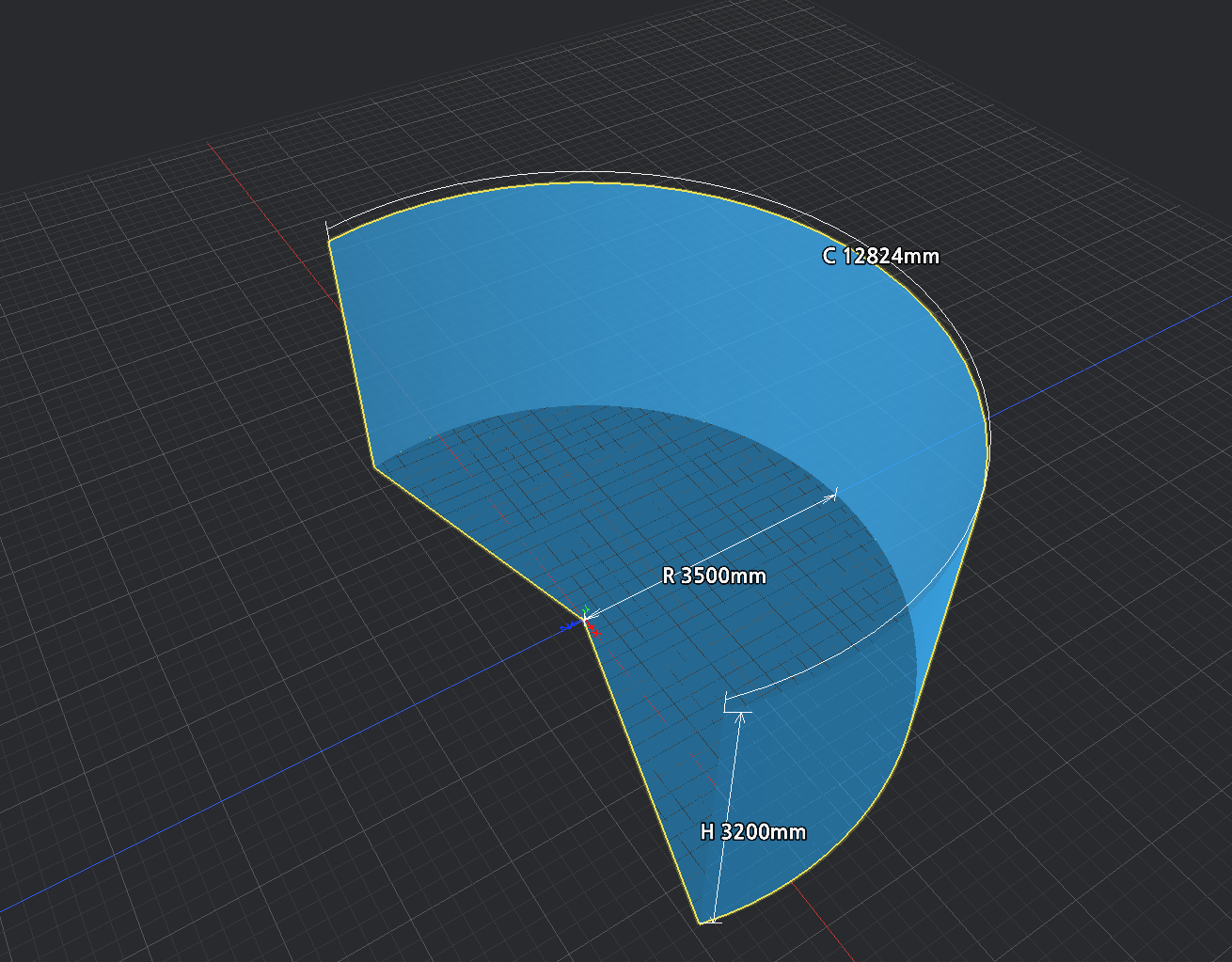Click the top arrowhead of the height dimension
The image size is (1232, 962).
742,718
